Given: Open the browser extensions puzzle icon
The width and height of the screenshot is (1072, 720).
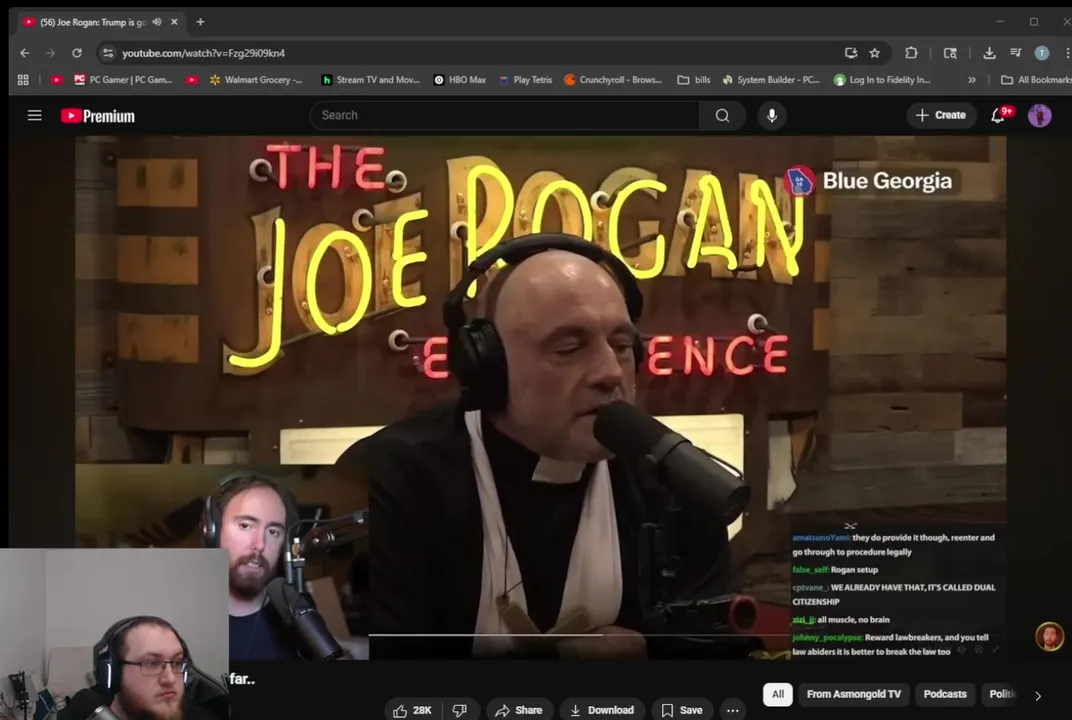Looking at the screenshot, I should coord(911,53).
